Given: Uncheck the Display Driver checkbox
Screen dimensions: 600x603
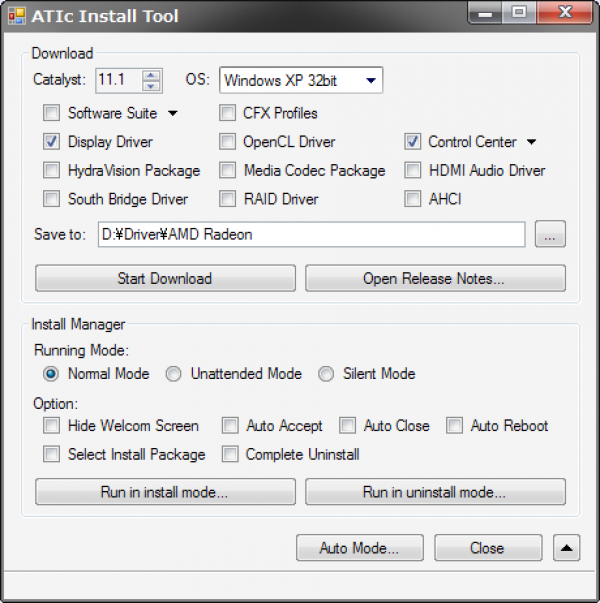Looking at the screenshot, I should click(52, 142).
